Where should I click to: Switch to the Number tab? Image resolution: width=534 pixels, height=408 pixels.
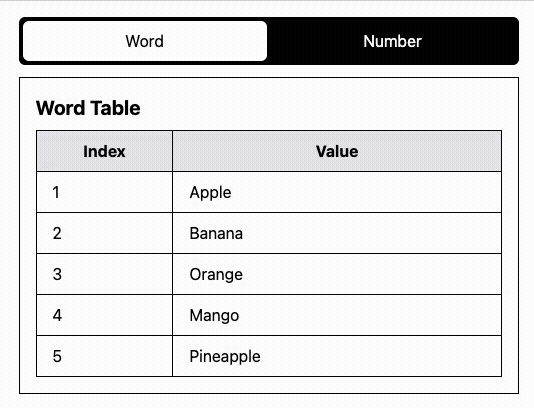392,41
